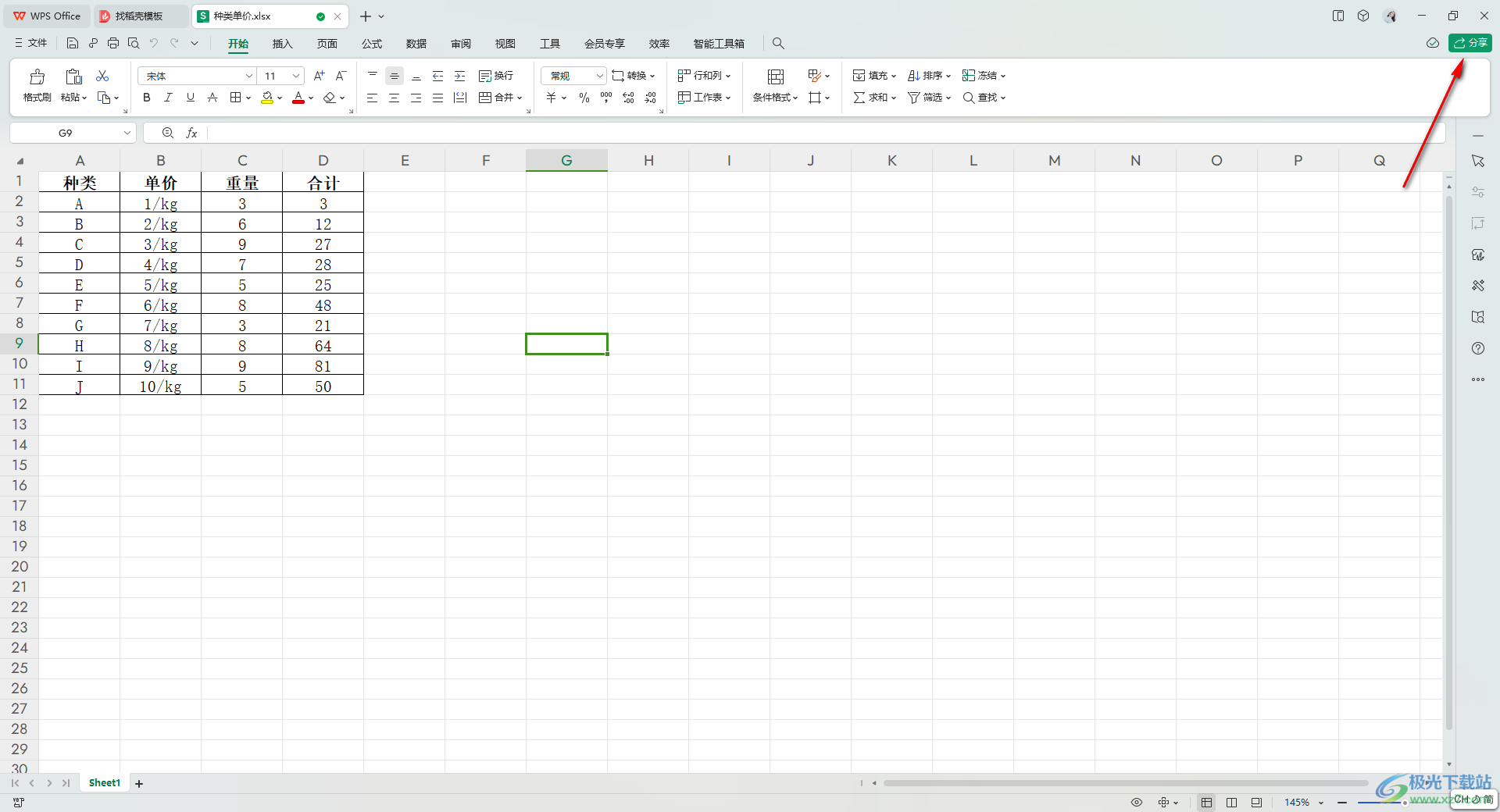Open the more options ellipsis in right sidebar
The width and height of the screenshot is (1500, 812).
point(1478,379)
